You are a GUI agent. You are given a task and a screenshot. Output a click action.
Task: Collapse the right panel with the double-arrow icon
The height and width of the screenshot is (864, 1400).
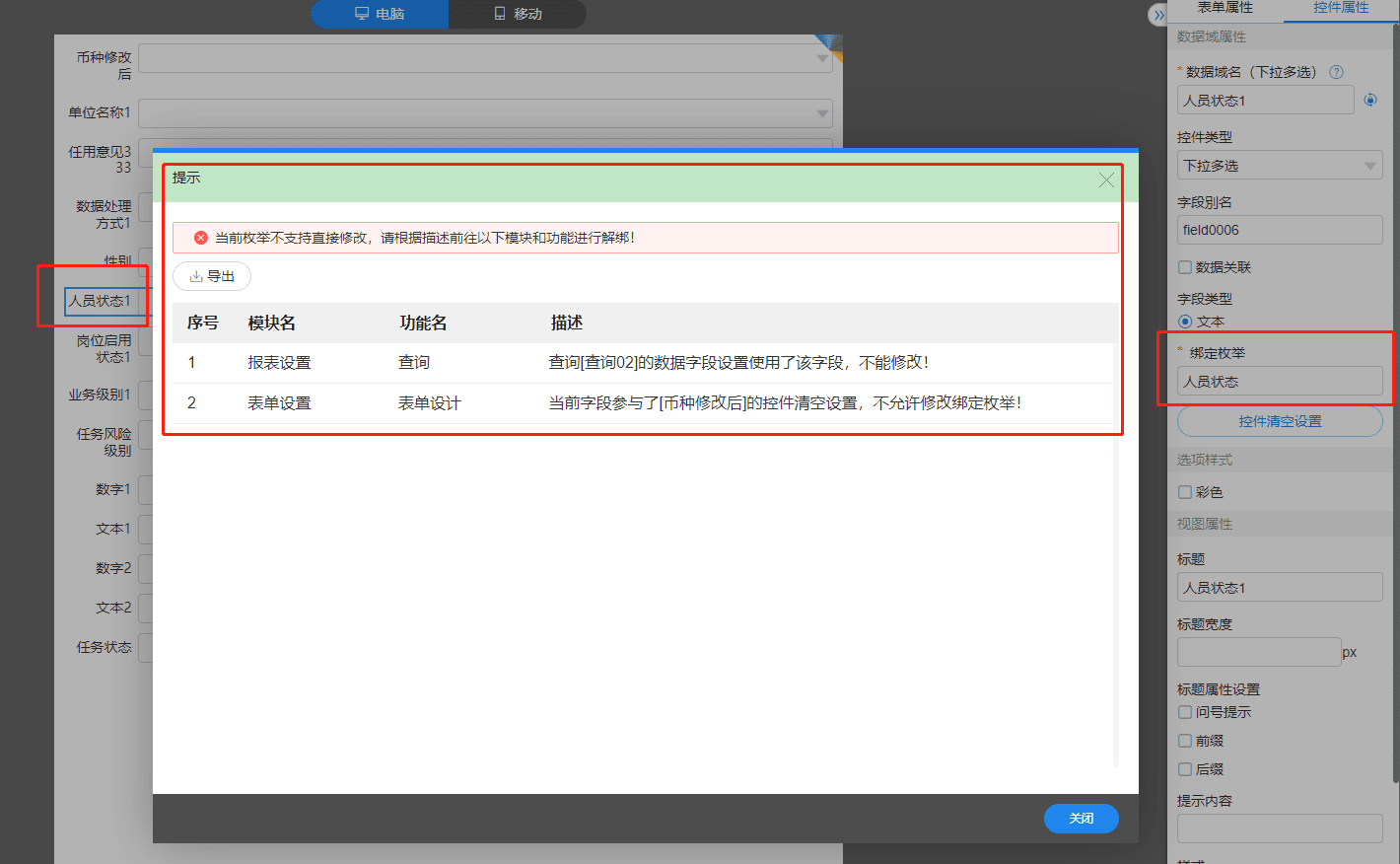1159,15
